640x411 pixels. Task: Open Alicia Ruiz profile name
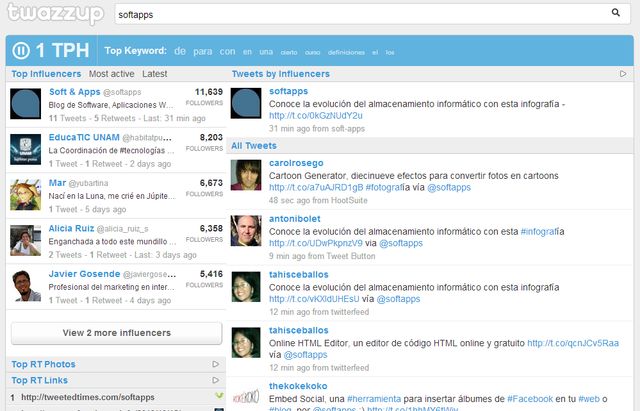pos(71,228)
